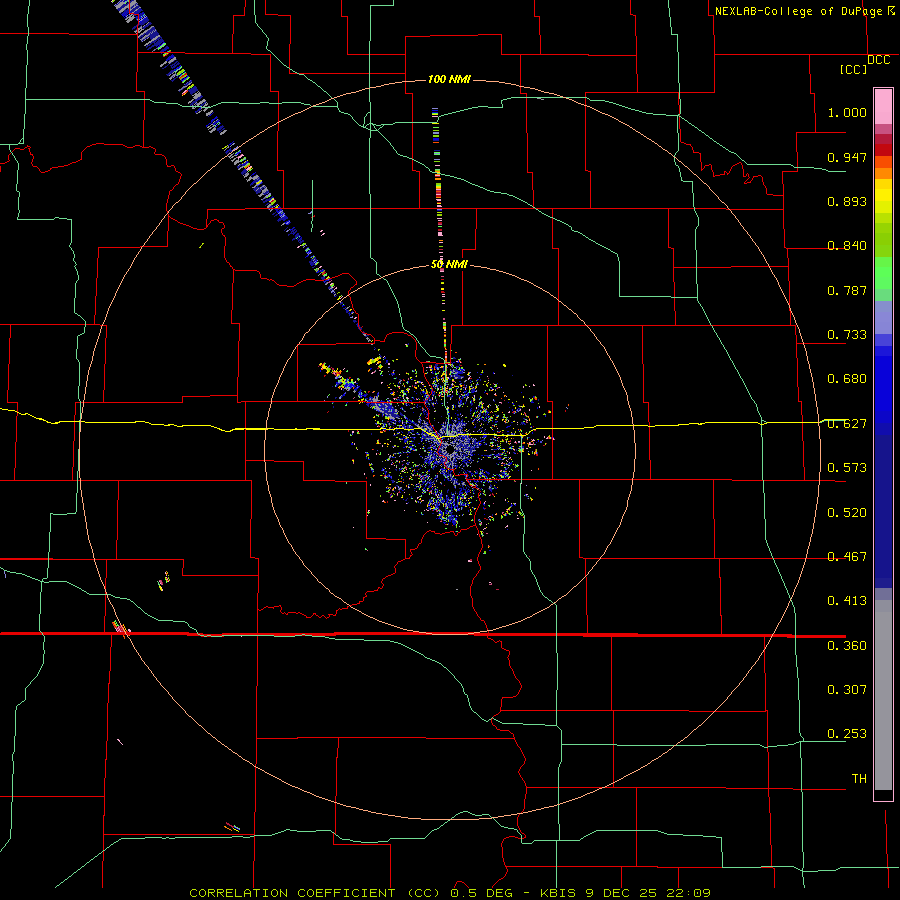Select the 0.627 scale value
This screenshot has width=900, height=900.
pyautogui.click(x=847, y=424)
